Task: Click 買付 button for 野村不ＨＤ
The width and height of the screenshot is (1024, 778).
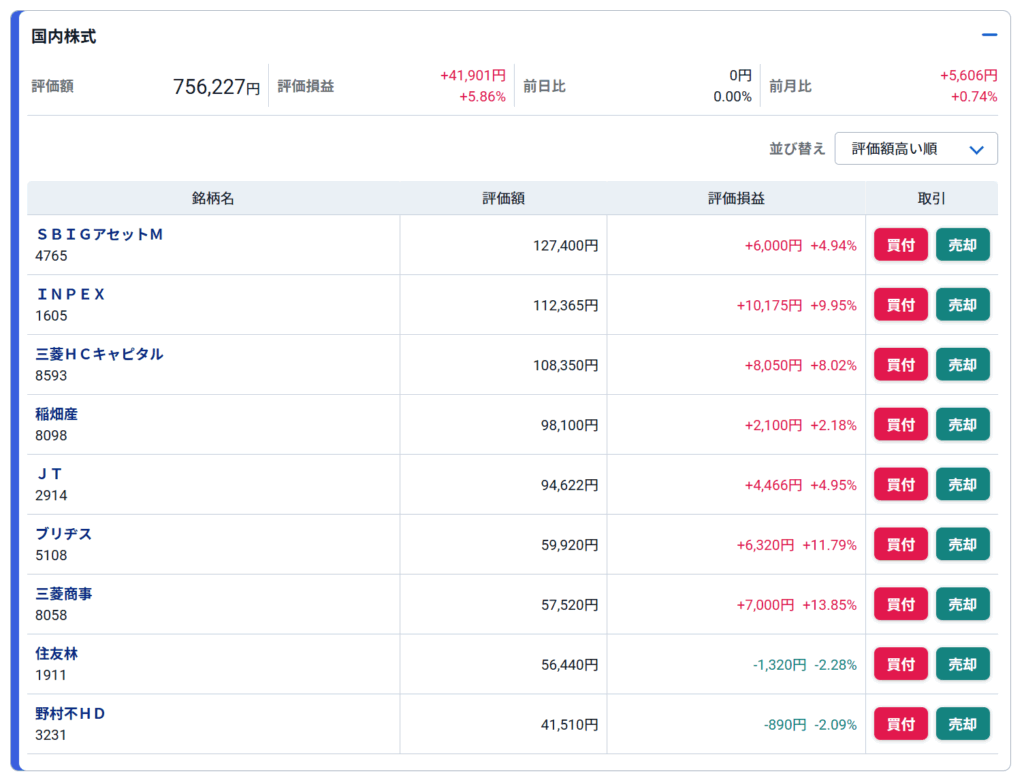Action: [901, 724]
